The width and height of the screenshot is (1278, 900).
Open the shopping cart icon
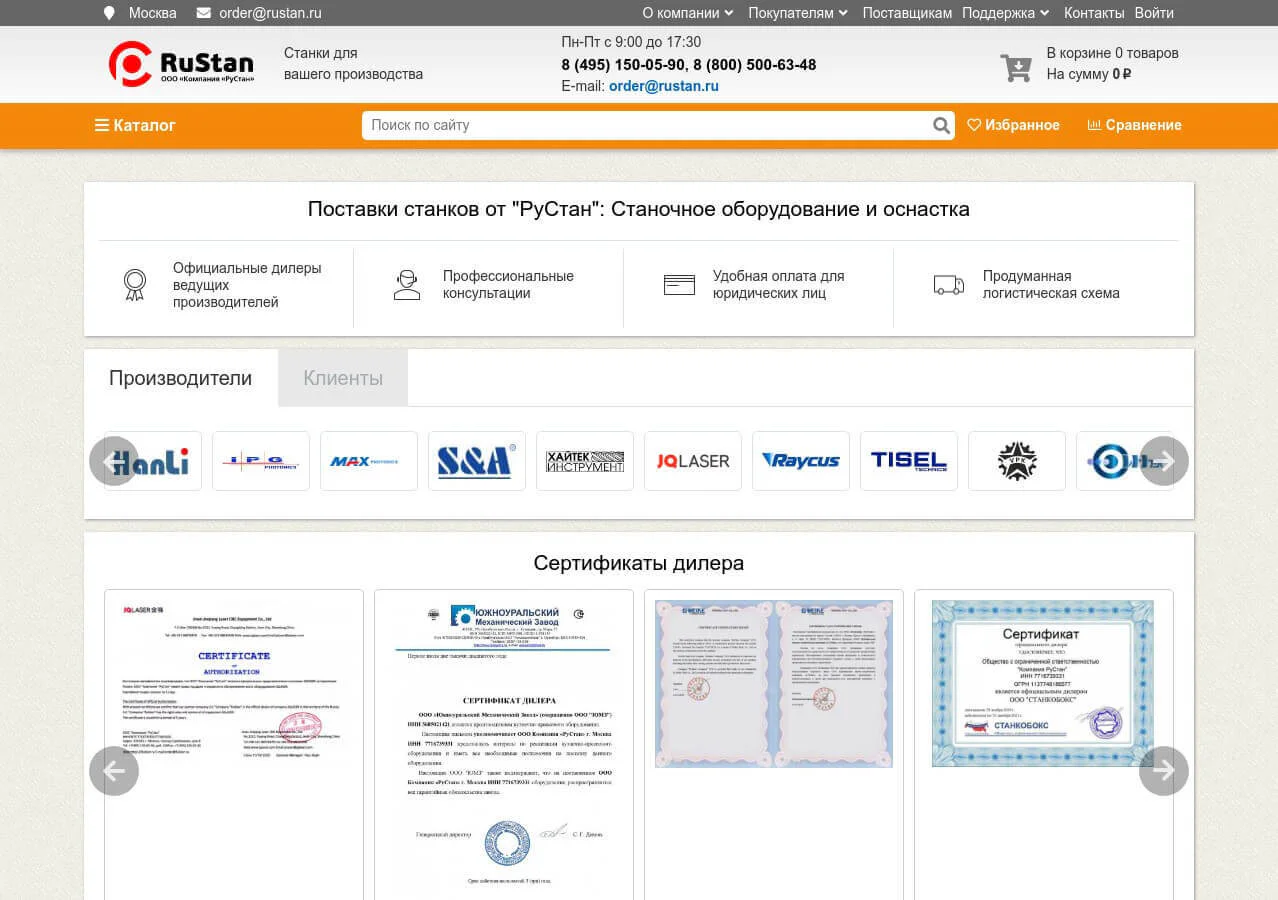point(1016,67)
